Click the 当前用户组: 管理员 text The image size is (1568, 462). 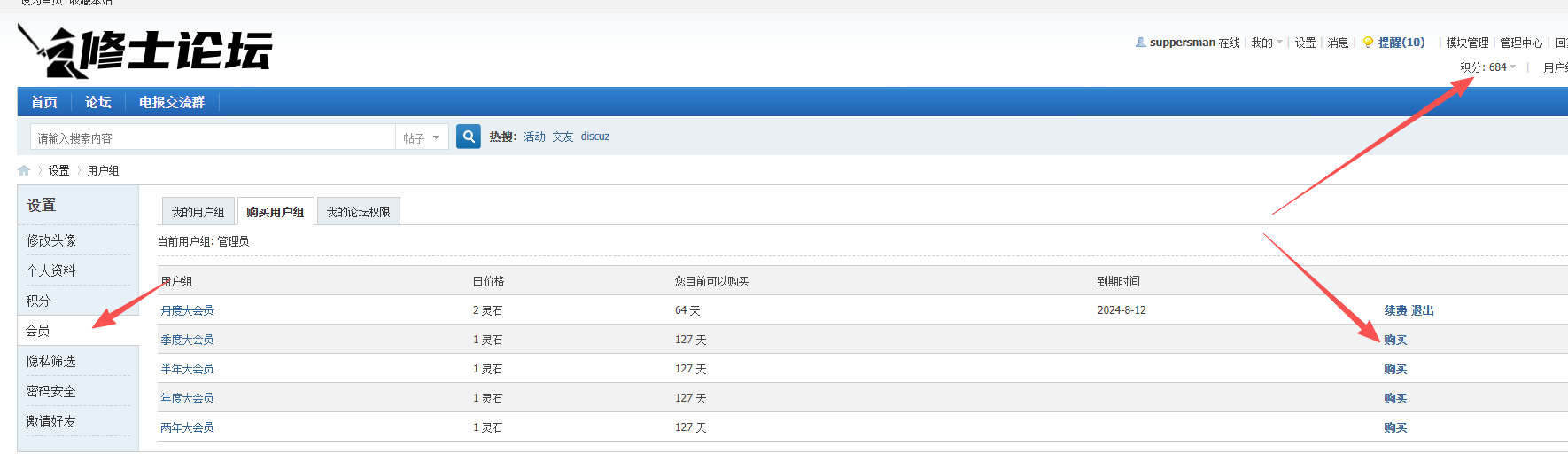coord(204,241)
